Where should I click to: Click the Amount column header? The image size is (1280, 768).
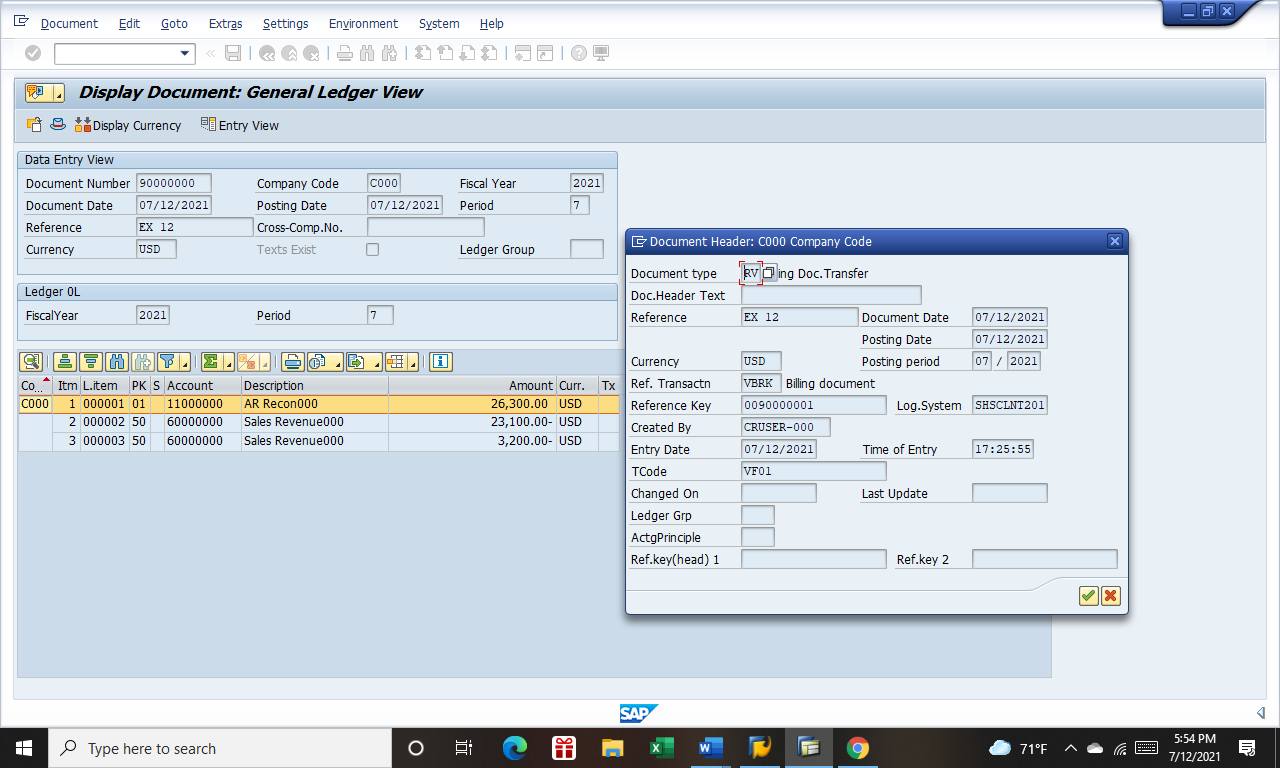coord(472,385)
